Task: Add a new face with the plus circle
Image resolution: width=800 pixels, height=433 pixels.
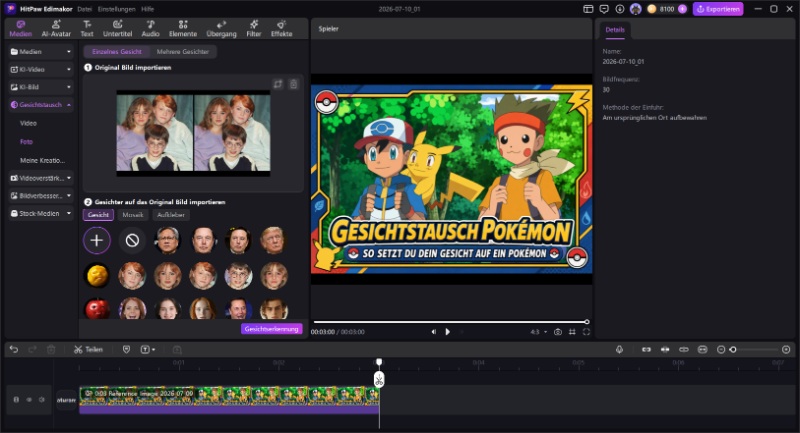Action: pyautogui.click(x=96, y=240)
